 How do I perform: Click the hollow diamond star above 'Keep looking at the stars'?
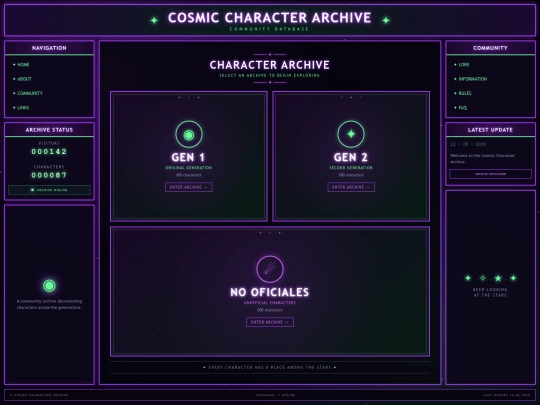pyautogui.click(x=483, y=278)
